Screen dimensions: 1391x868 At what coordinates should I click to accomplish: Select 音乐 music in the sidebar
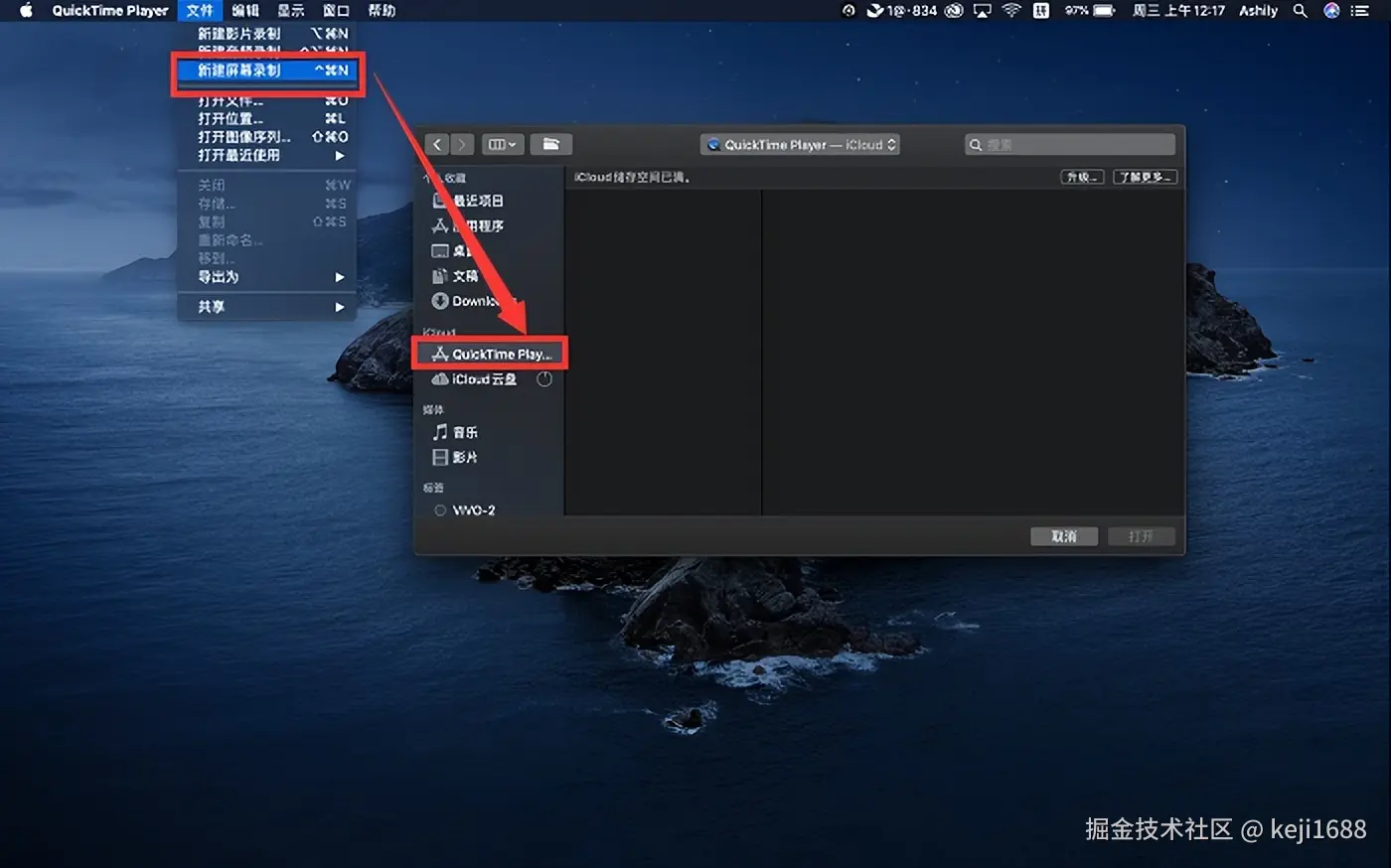click(x=455, y=432)
